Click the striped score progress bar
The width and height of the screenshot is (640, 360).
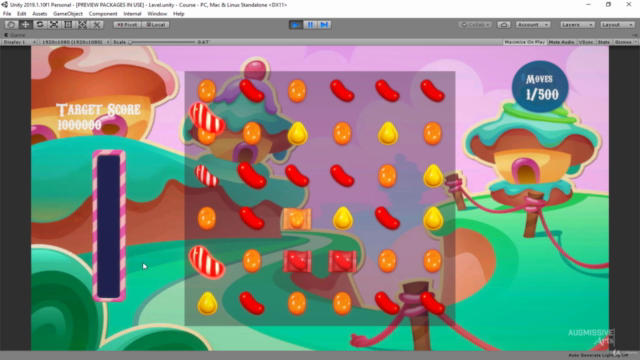[x=109, y=226]
